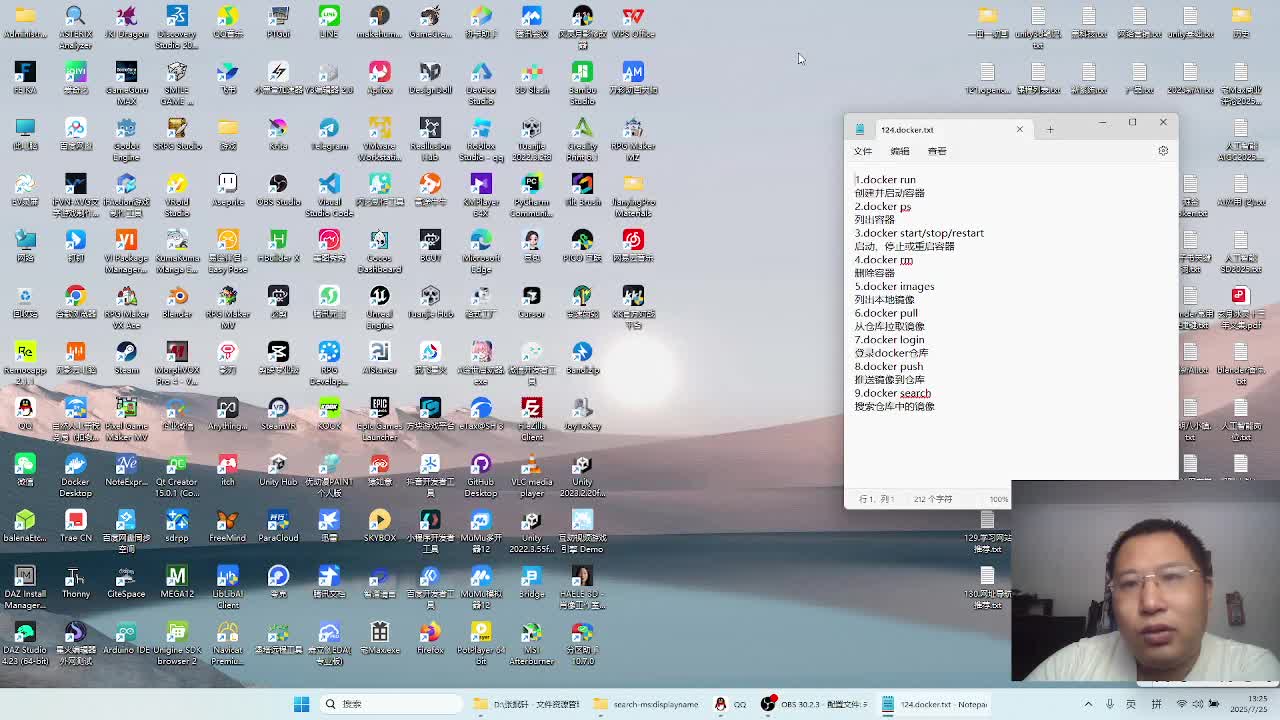The image size is (1280, 720).
Task: Open the Thonny desktop shortcut
Action: [x=75, y=582]
